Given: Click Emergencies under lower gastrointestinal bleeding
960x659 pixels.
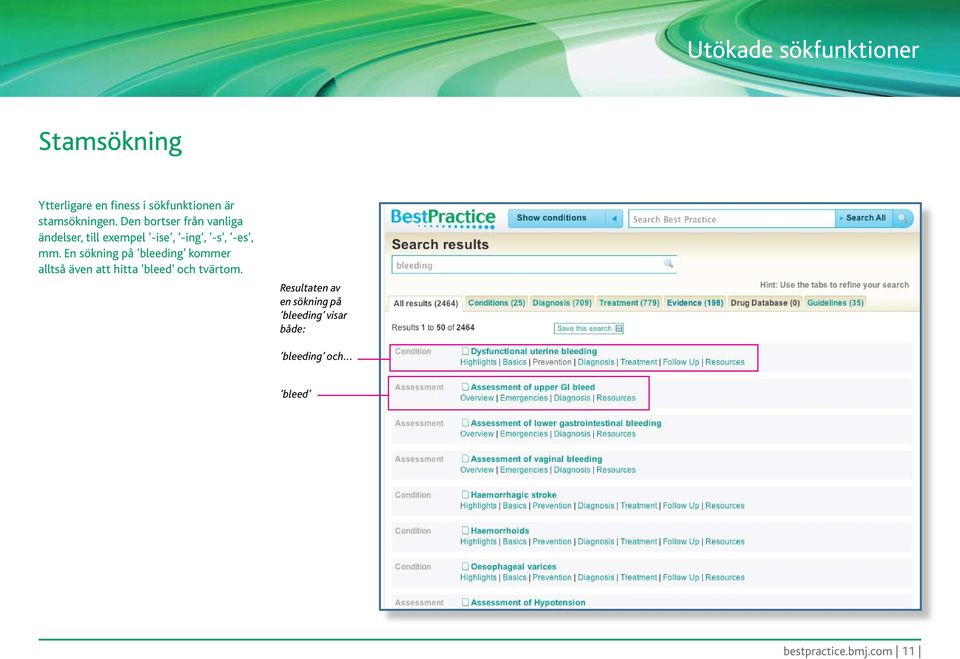Looking at the screenshot, I should [x=524, y=434].
